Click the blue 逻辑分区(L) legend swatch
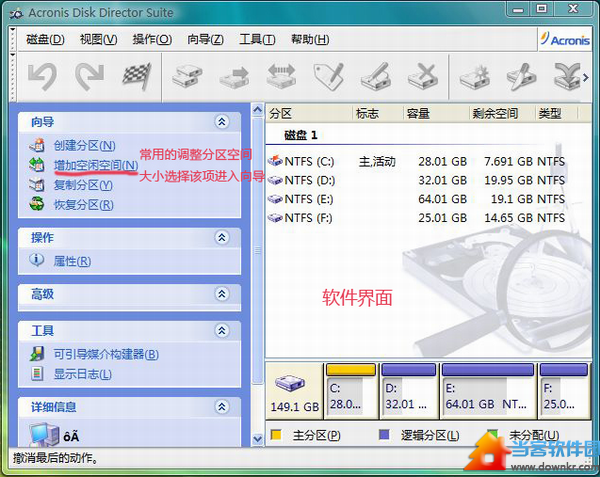The height and width of the screenshot is (477, 600). tap(384, 435)
